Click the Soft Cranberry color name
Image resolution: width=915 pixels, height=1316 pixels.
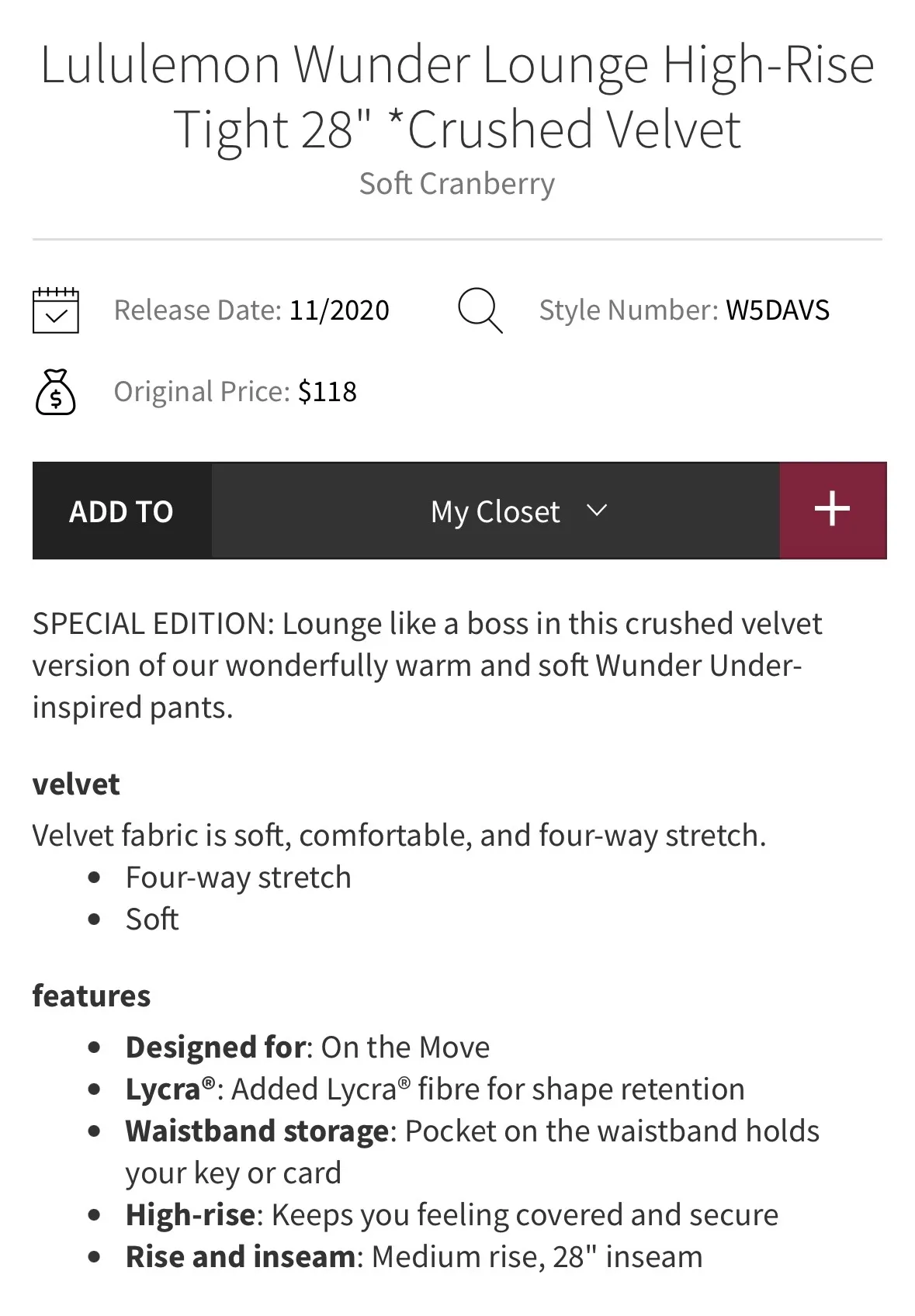click(456, 183)
